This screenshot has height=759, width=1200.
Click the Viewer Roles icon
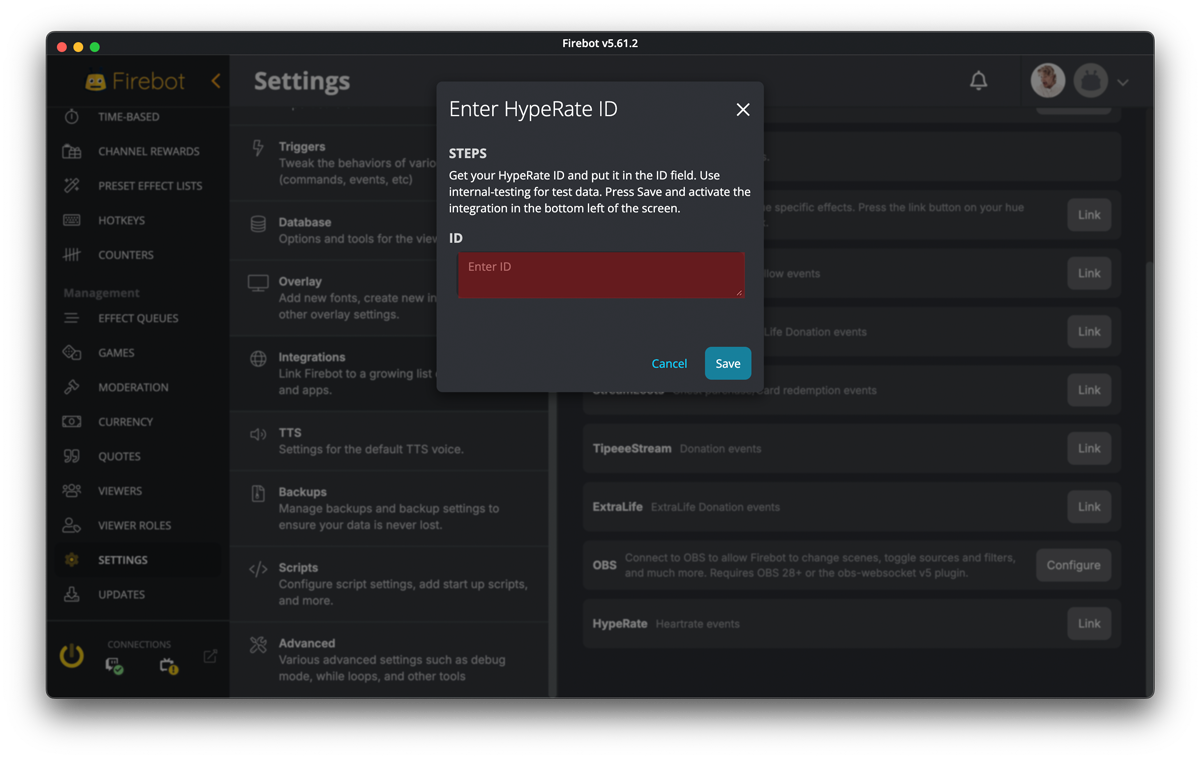[x=72, y=525]
